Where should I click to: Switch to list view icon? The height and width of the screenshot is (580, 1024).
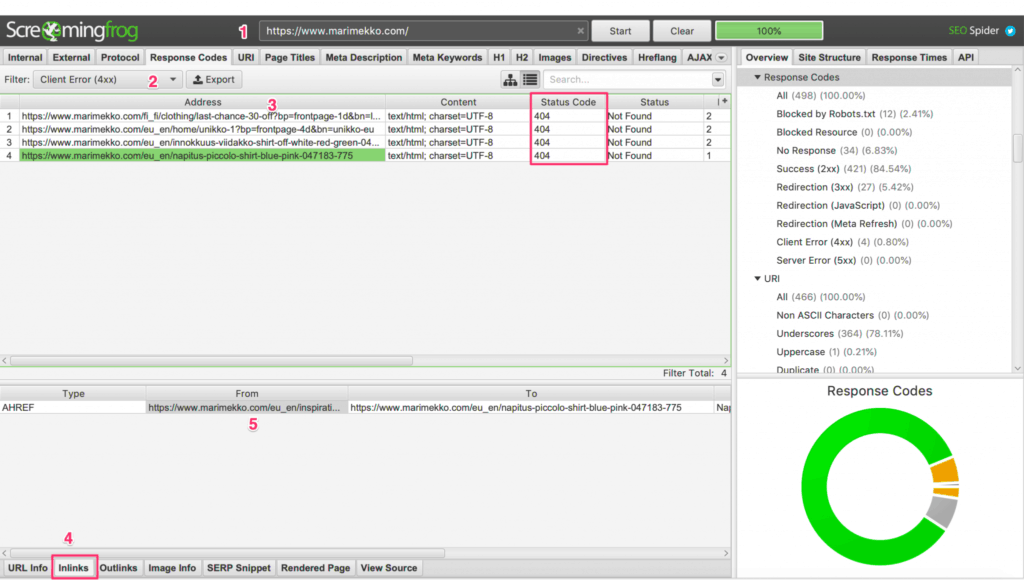point(530,80)
